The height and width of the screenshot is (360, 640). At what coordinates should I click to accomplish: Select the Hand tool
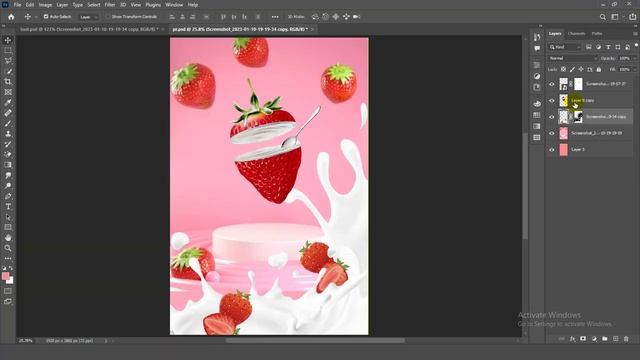click(x=8, y=238)
